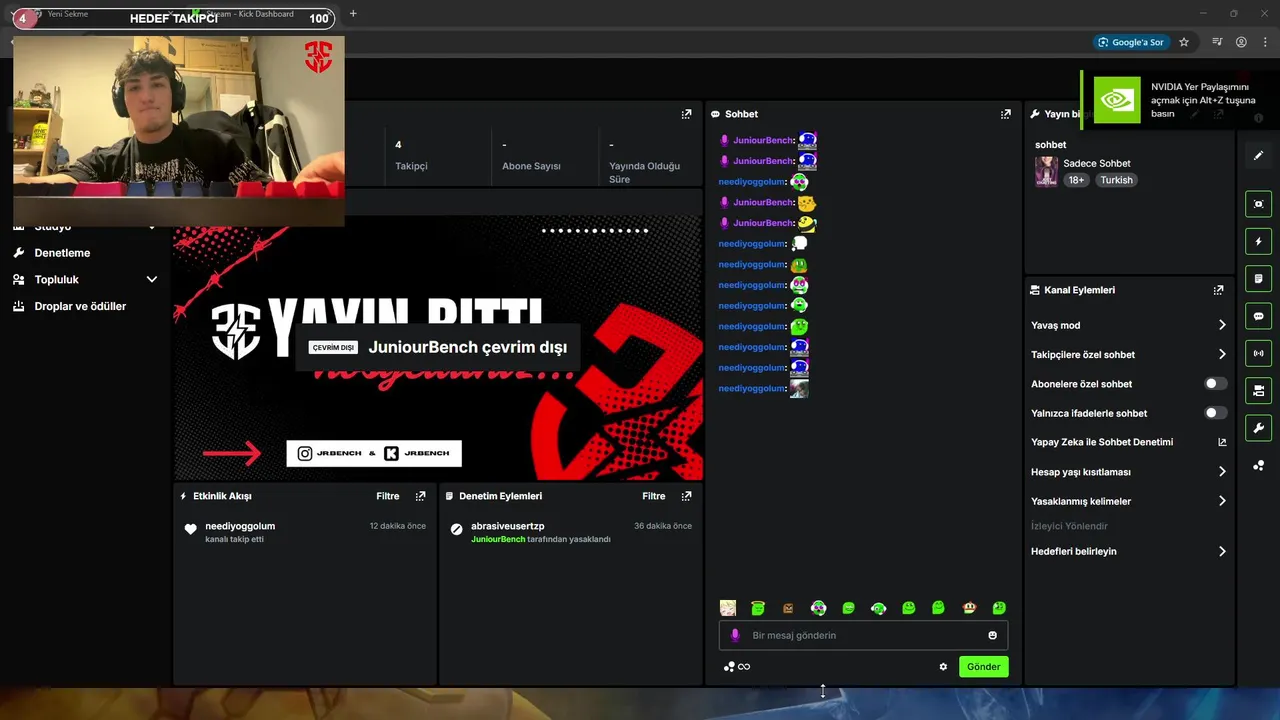Click the offline stream preview image

pyautogui.click(x=438, y=348)
